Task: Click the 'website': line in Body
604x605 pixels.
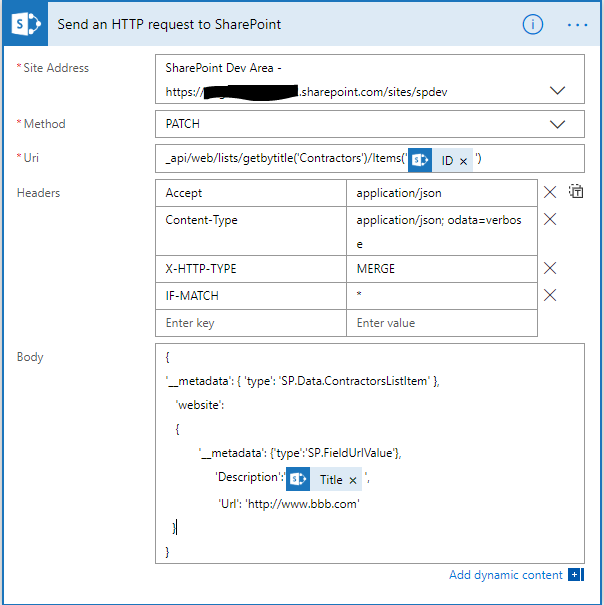Action: 200,405
